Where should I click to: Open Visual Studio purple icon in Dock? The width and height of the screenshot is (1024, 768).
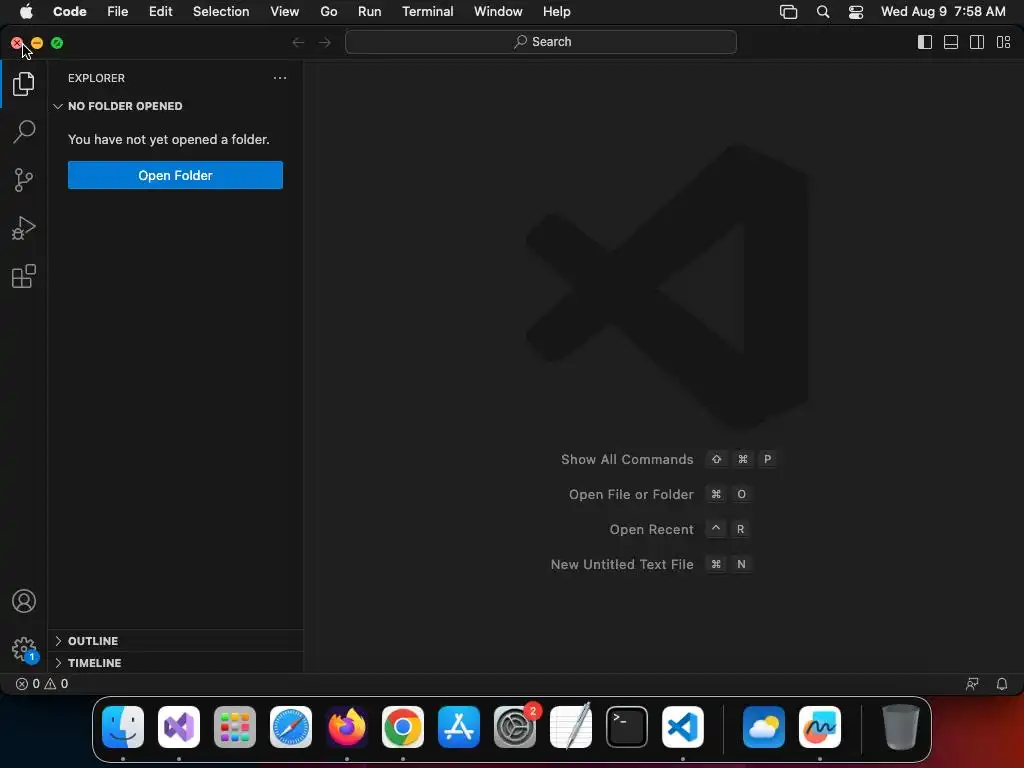point(179,727)
